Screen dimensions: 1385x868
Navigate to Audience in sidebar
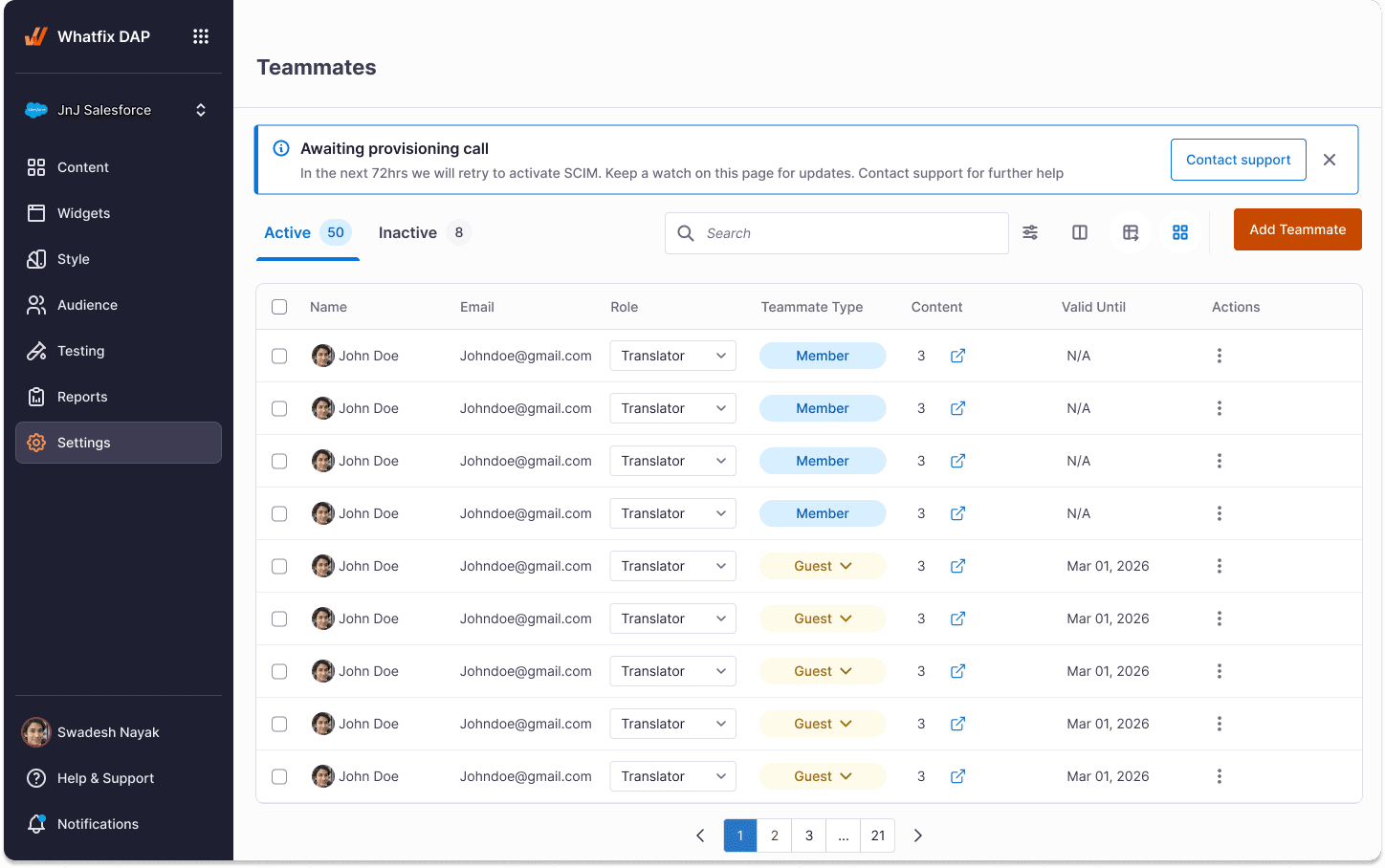[119, 305]
